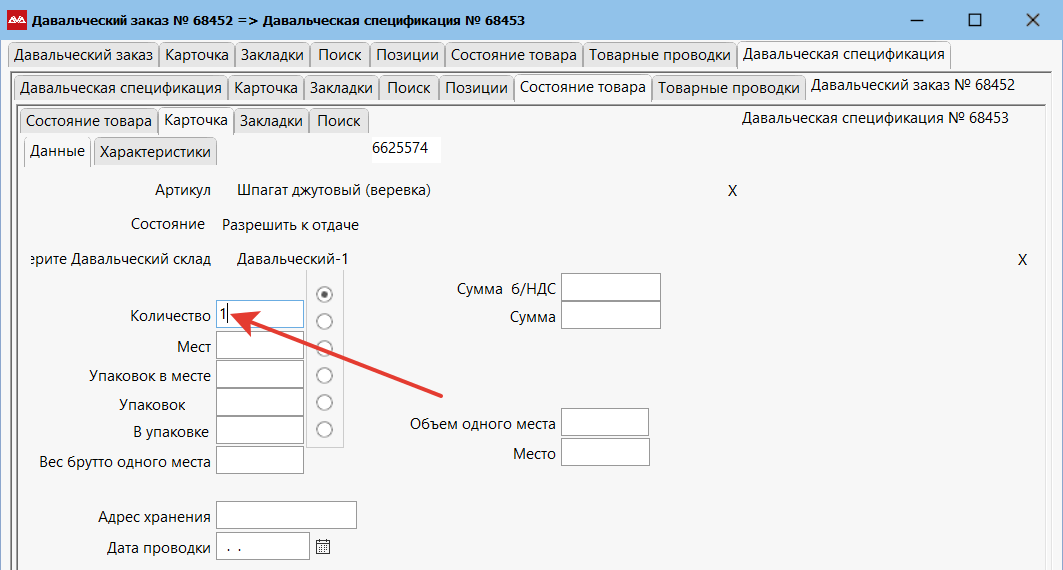The image size is (1063, 570).
Task: Open the calendar picker for Дата проводки
Action: 323,547
